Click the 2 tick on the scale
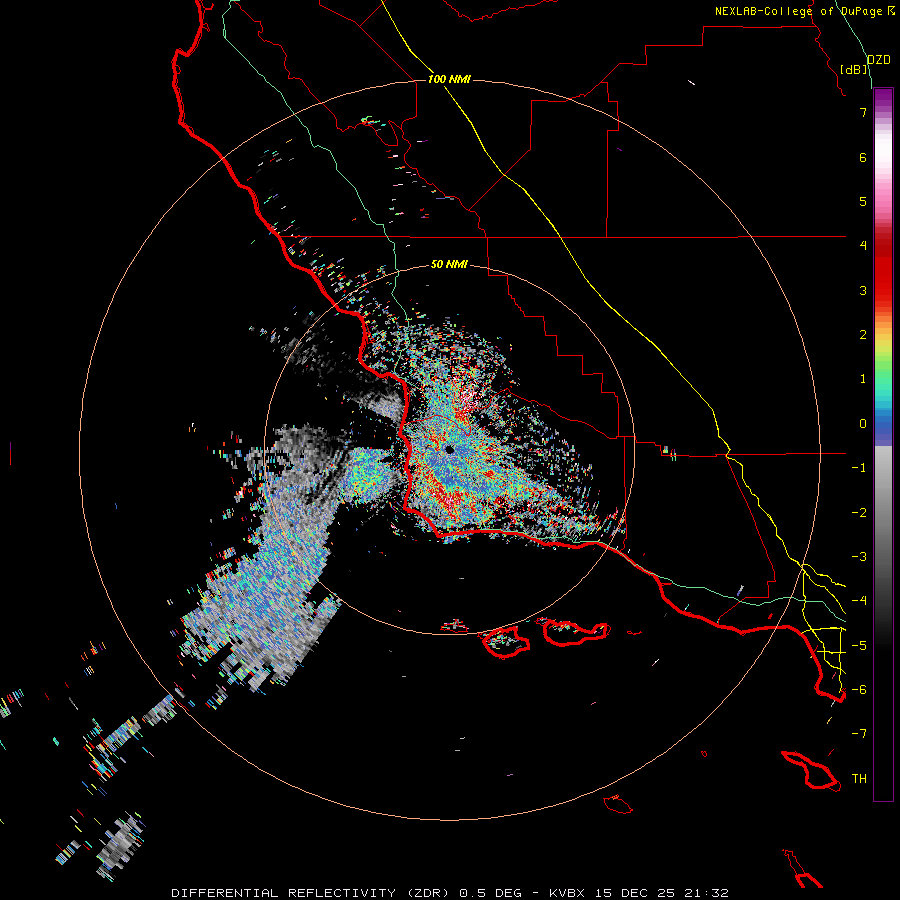This screenshot has width=900, height=900. click(863, 335)
